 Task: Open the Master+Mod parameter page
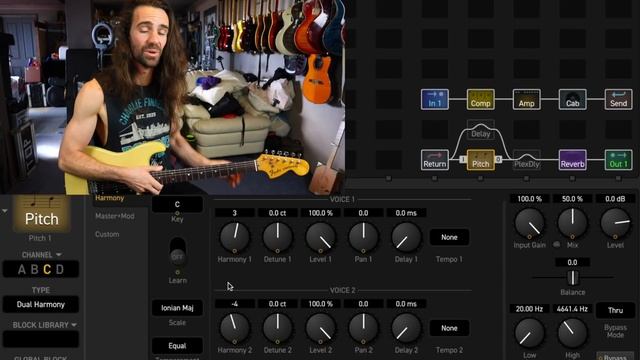(x=115, y=216)
